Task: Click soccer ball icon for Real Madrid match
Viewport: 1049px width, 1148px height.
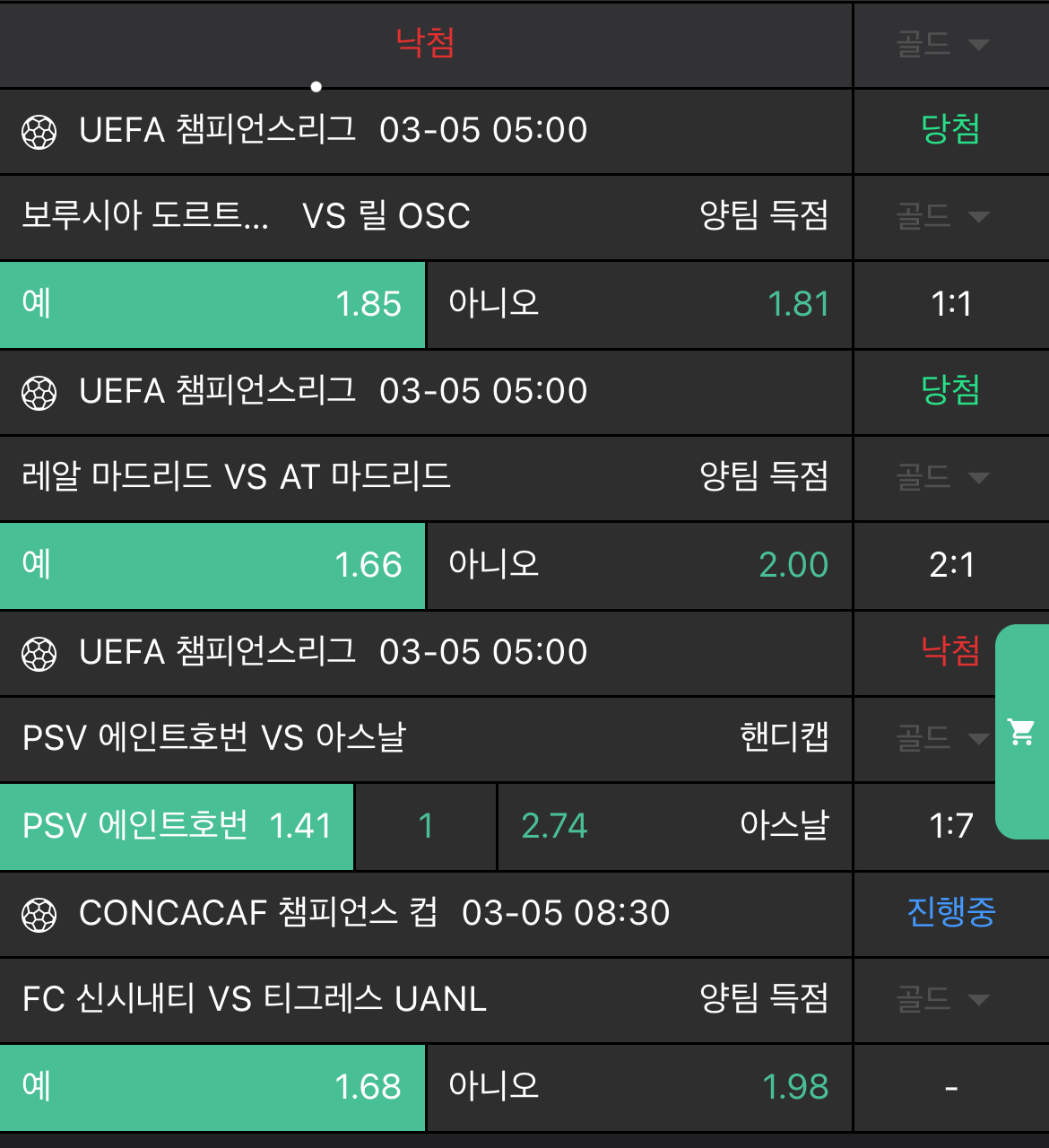Action: click(39, 393)
